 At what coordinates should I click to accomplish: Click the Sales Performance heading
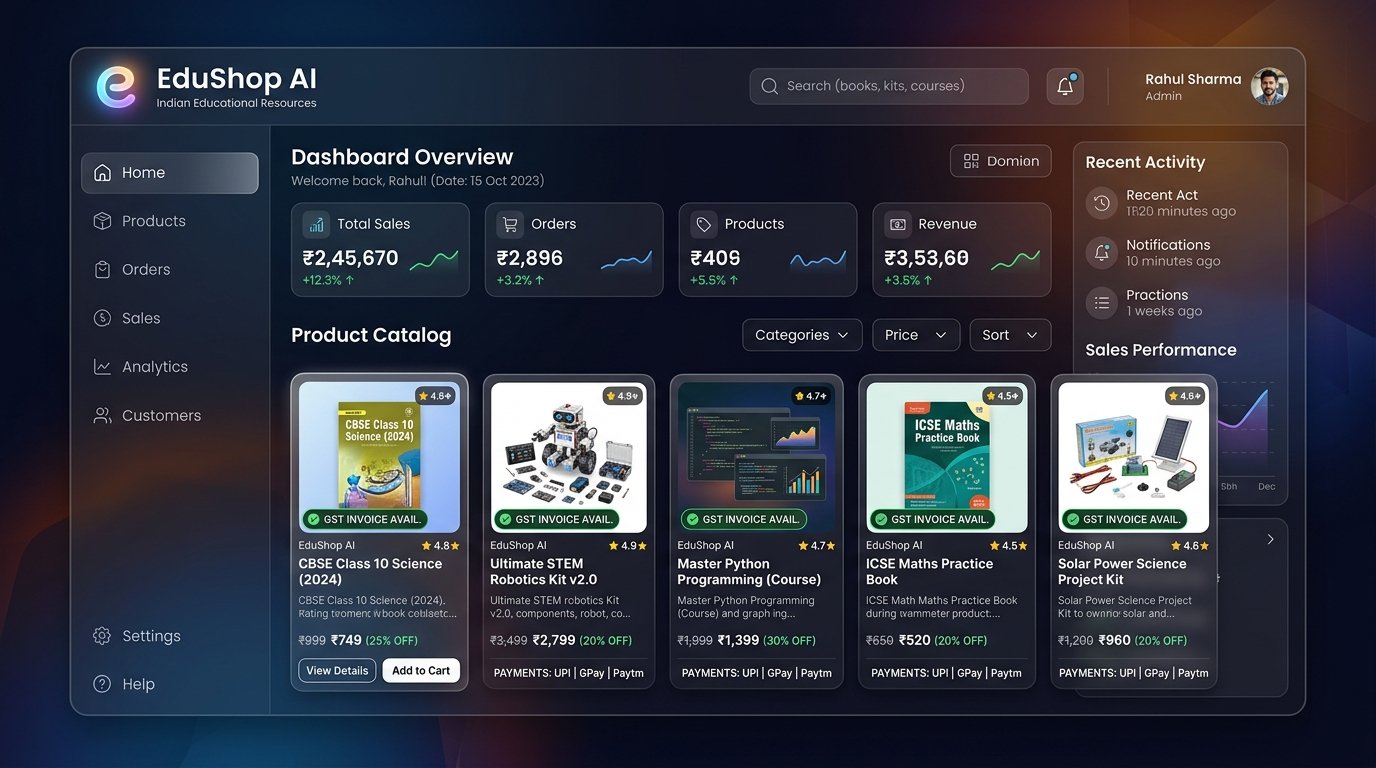[x=1161, y=350]
